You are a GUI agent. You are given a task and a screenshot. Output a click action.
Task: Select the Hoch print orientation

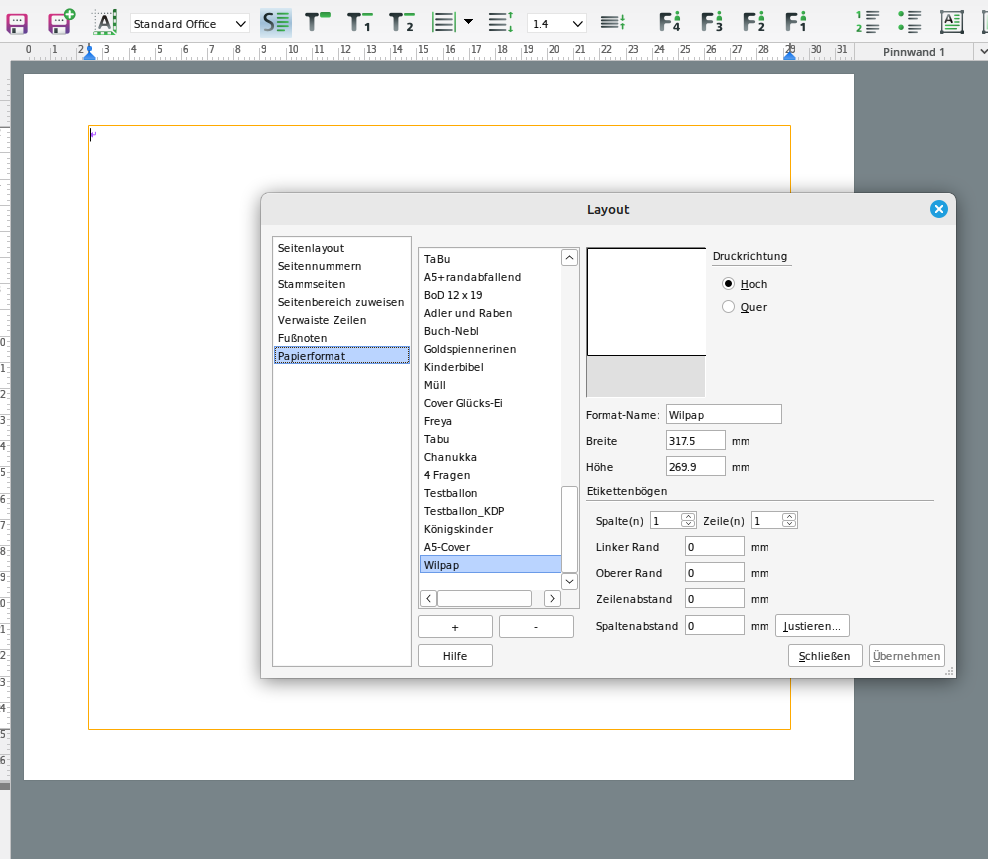tap(729, 284)
